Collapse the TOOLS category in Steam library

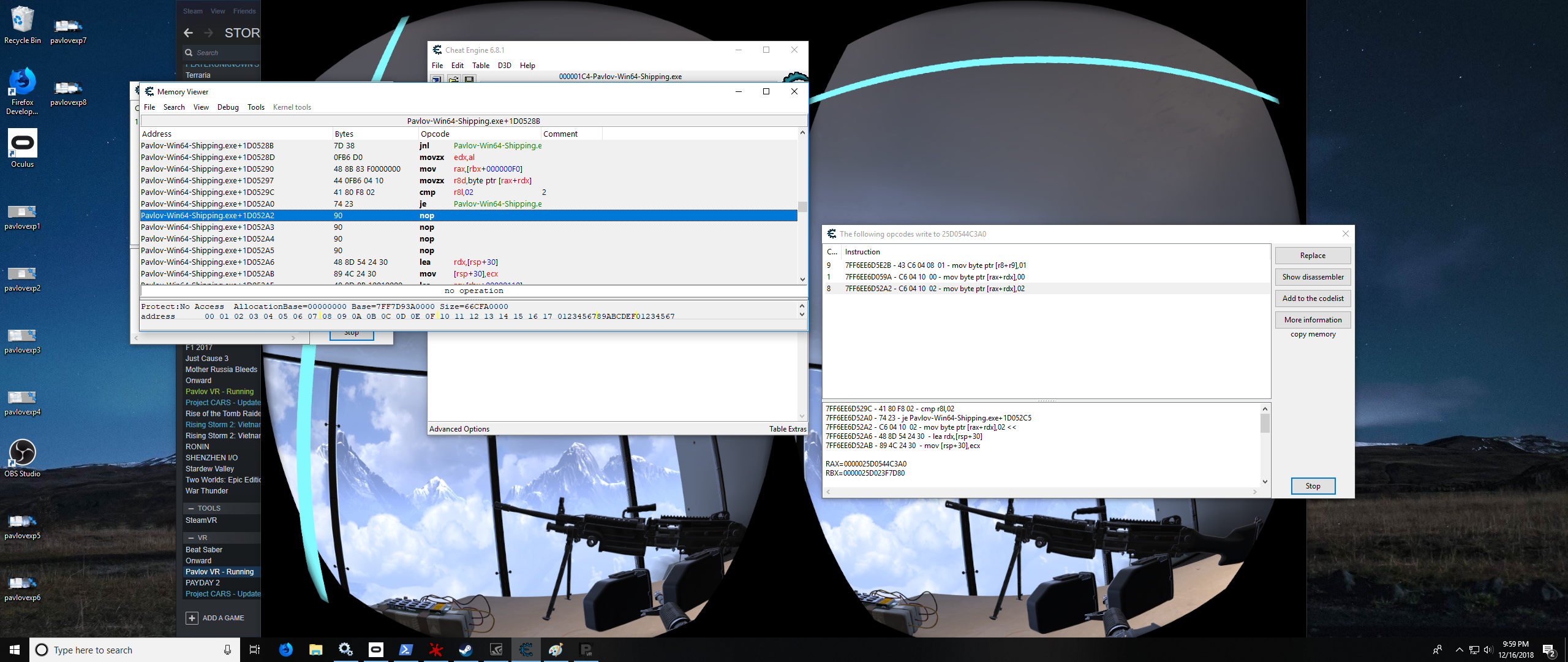[191, 508]
